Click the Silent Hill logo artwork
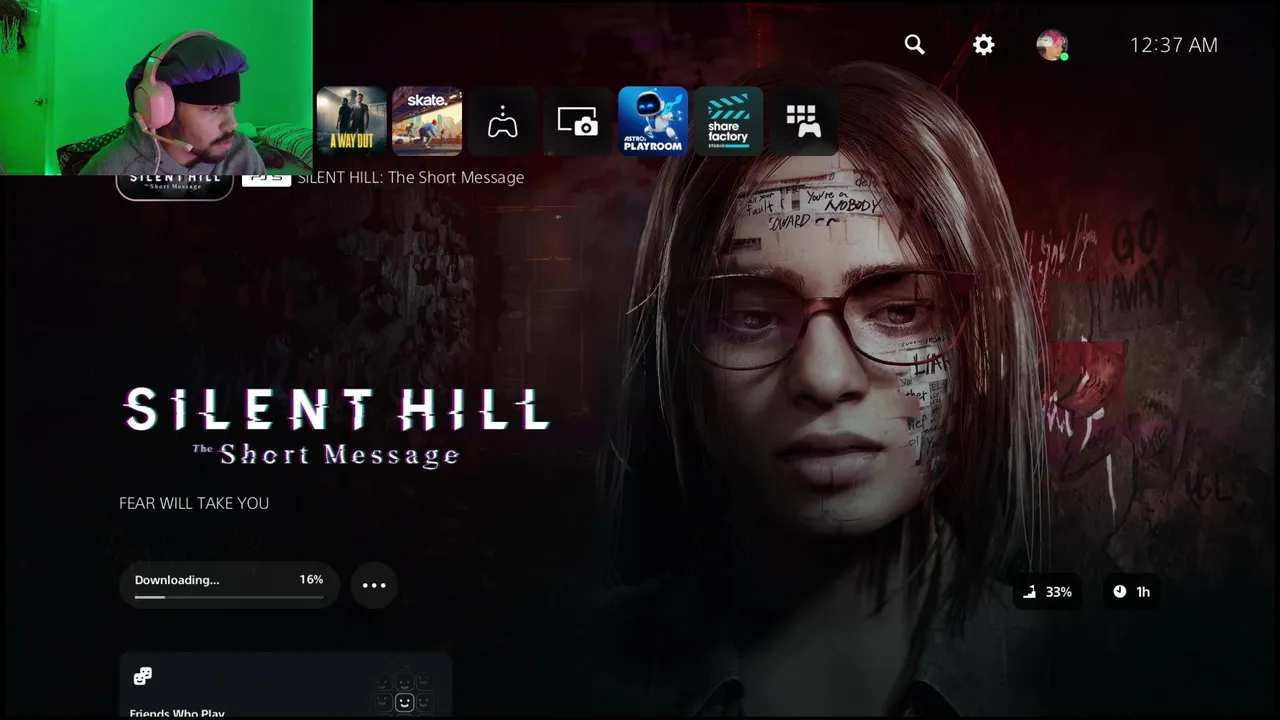The width and height of the screenshot is (1280, 720). point(336,427)
